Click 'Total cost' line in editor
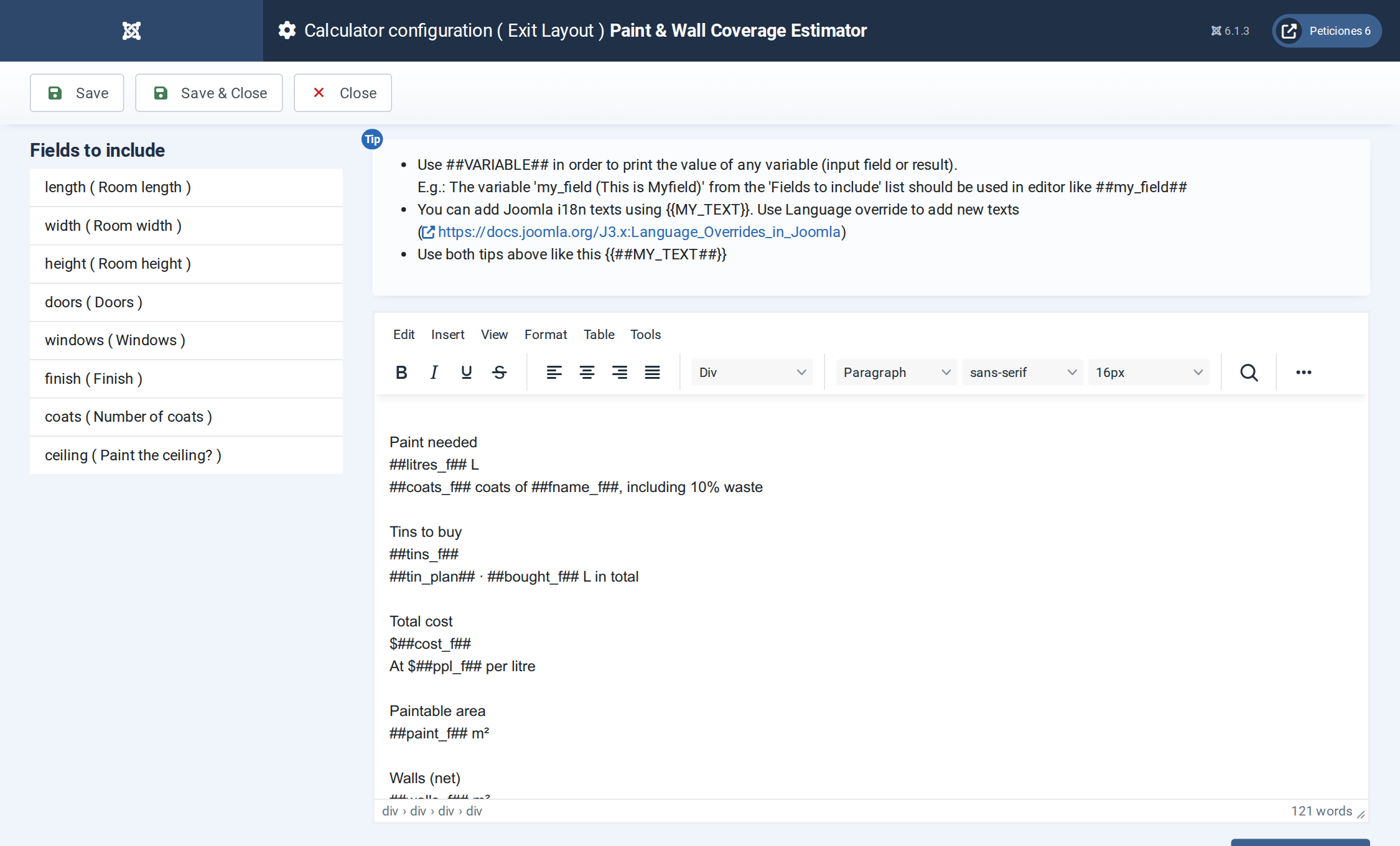 421,621
